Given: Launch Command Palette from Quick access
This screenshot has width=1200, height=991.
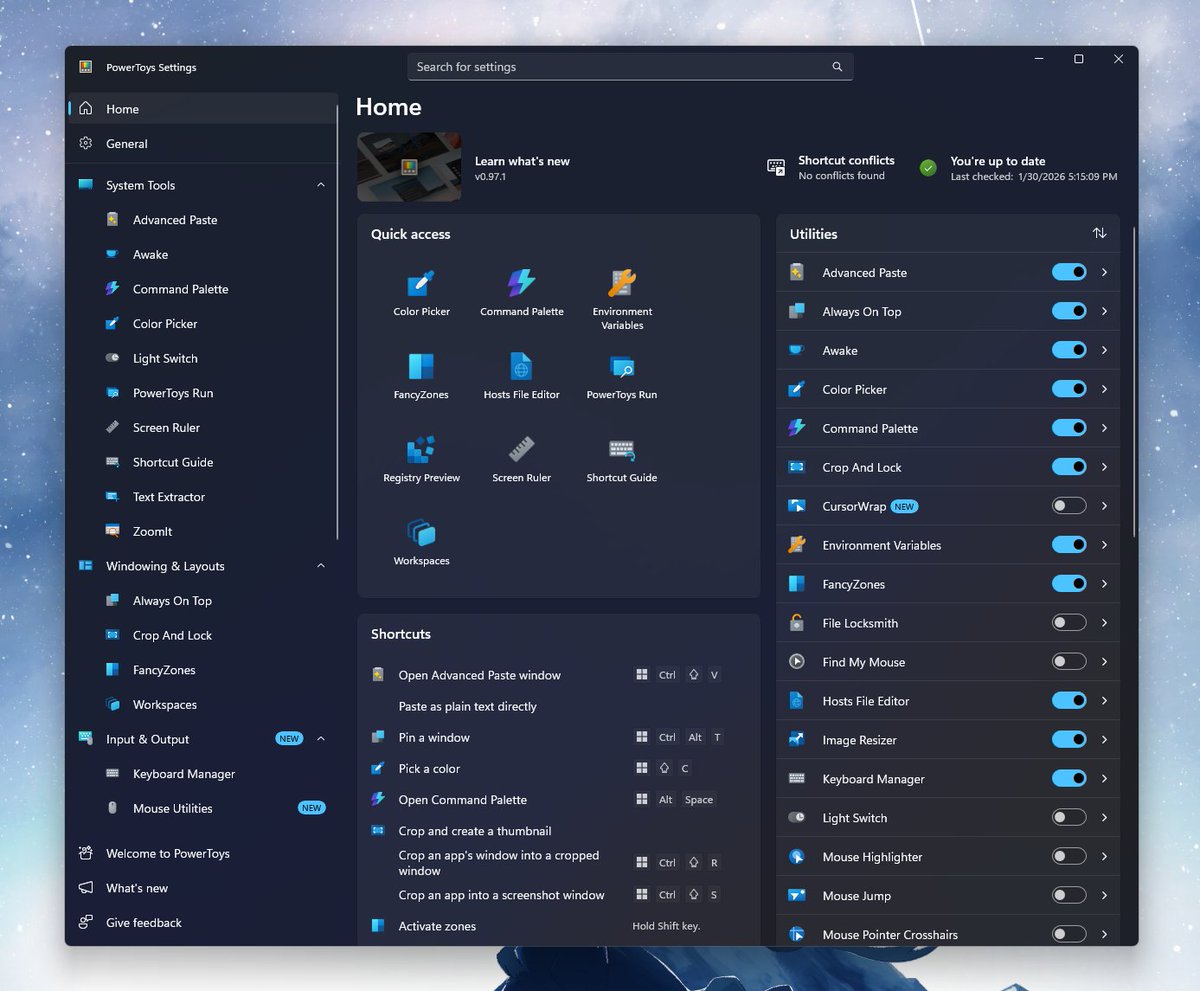Looking at the screenshot, I should (x=521, y=292).
